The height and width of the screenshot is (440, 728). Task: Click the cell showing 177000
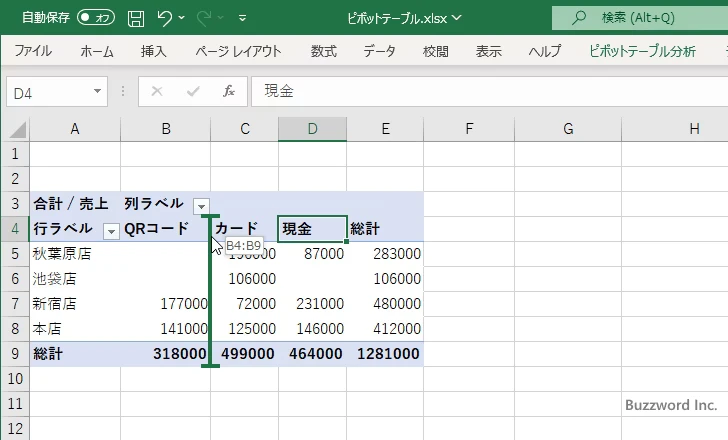pyautogui.click(x=166, y=304)
